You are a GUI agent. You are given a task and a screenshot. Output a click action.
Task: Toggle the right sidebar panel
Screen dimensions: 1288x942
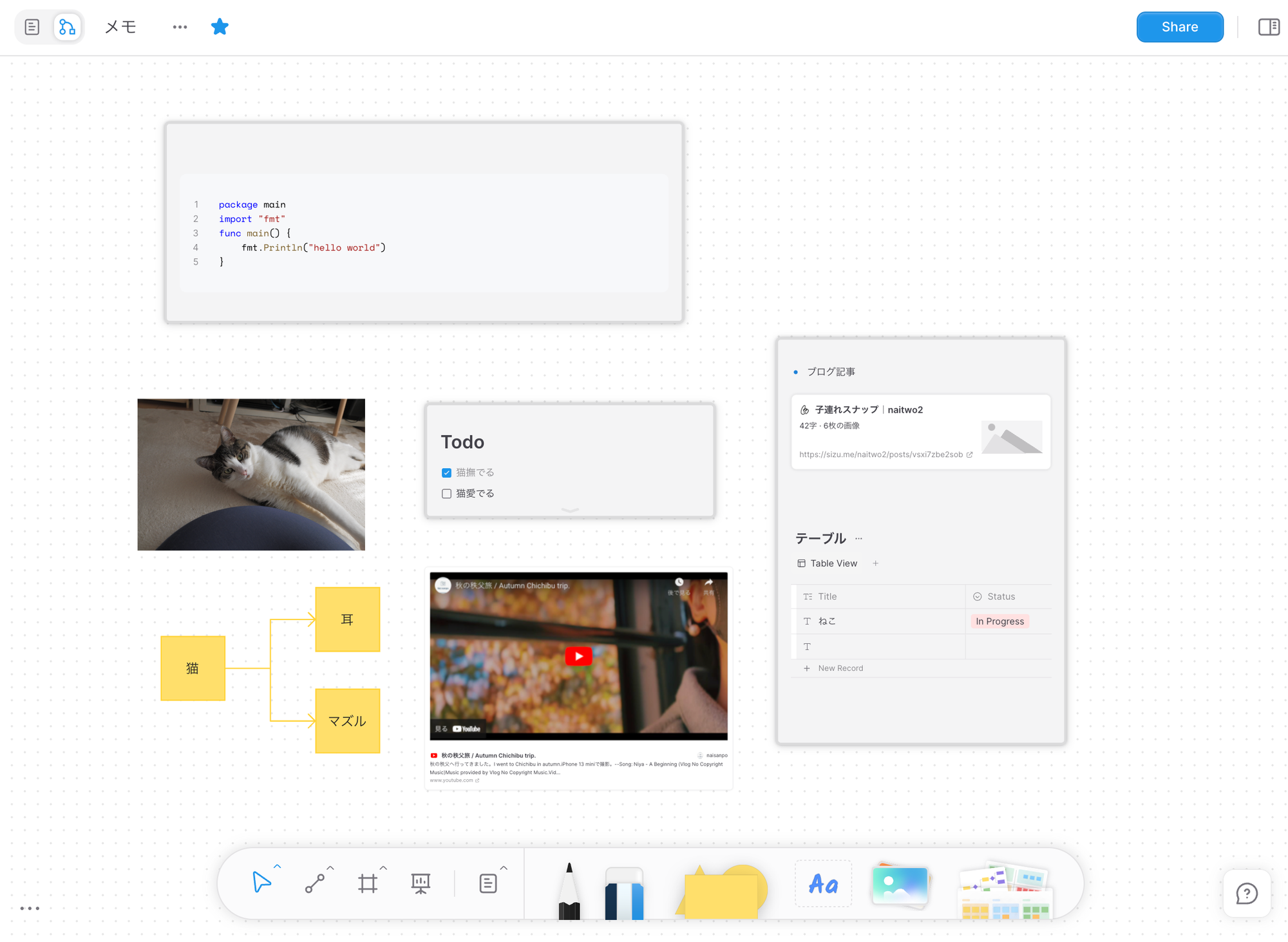pyautogui.click(x=1268, y=27)
